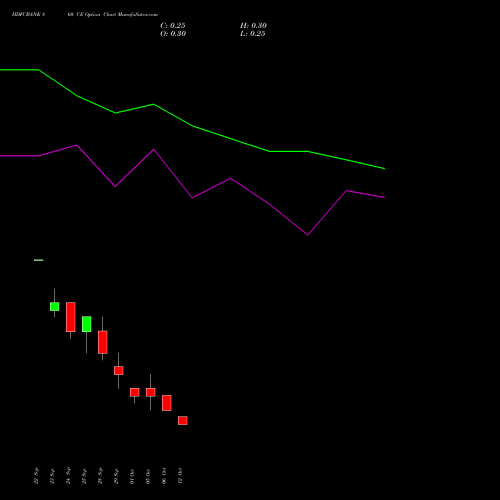Click the 28 Sep date label
Image resolution: width=500 pixels, height=500 pixels.
pyautogui.click(x=100, y=476)
